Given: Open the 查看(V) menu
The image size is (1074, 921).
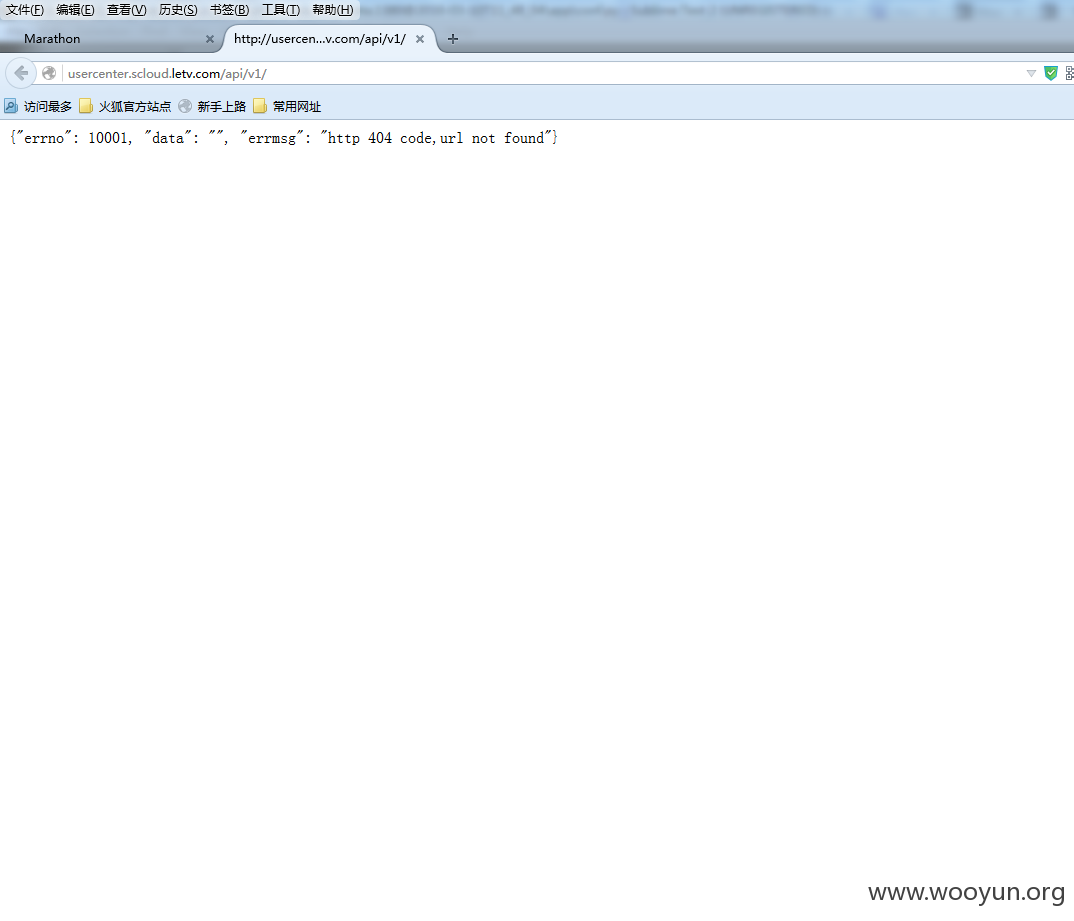Looking at the screenshot, I should [x=127, y=10].
